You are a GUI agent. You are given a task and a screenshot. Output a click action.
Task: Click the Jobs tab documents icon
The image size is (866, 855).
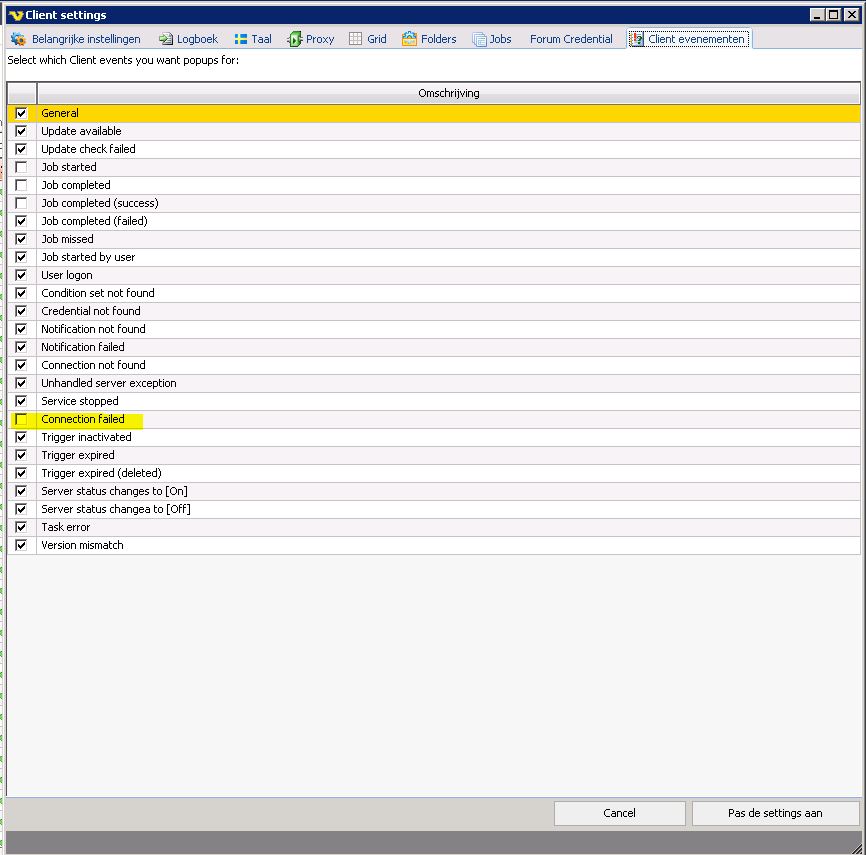[479, 39]
